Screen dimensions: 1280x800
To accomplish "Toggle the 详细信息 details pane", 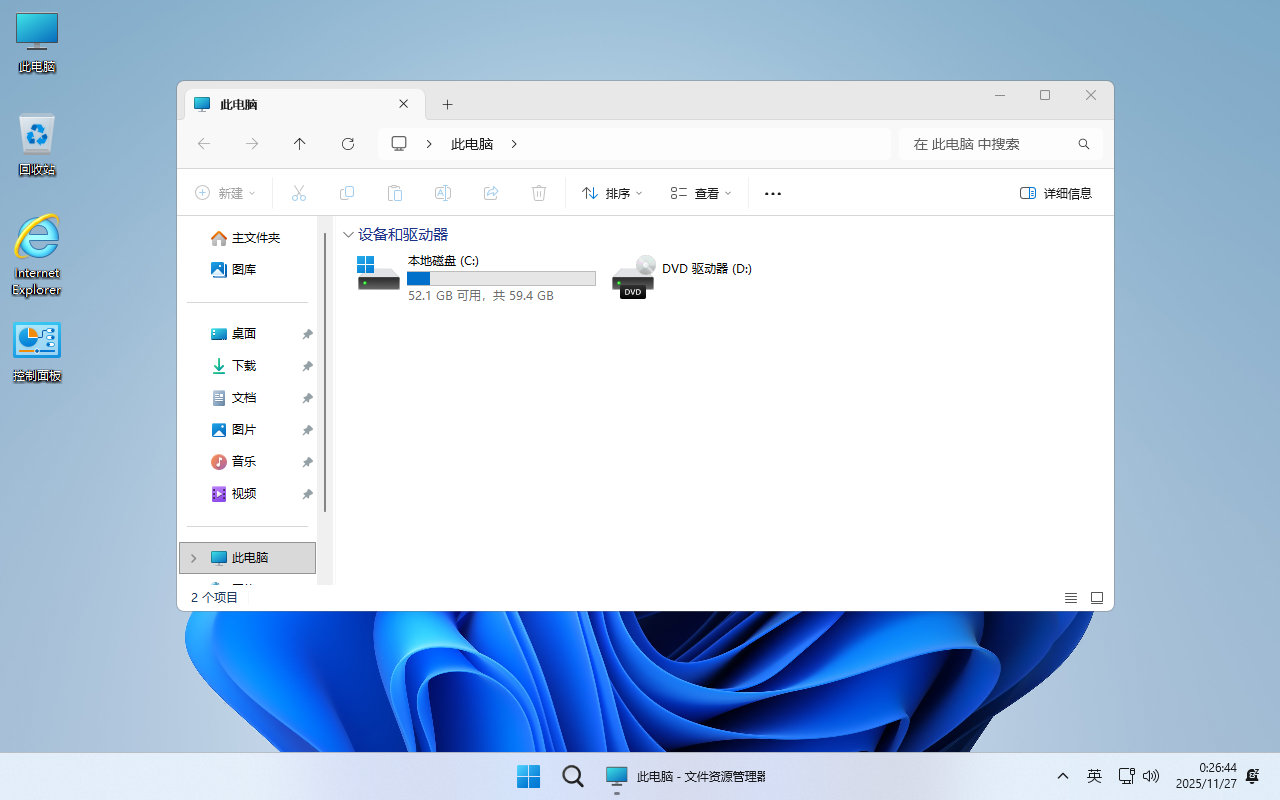I will tap(1056, 193).
